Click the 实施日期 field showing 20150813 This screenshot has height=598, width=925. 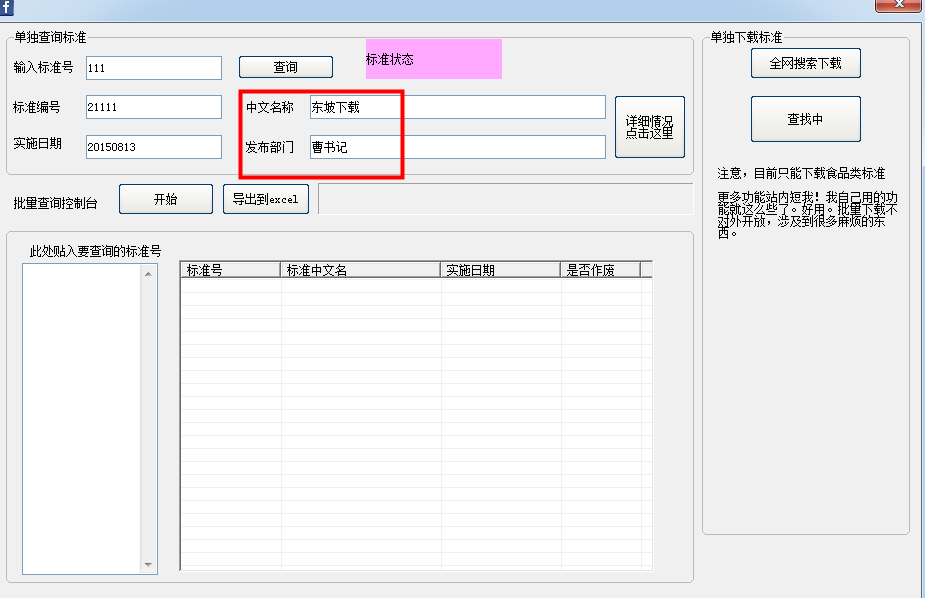point(153,147)
